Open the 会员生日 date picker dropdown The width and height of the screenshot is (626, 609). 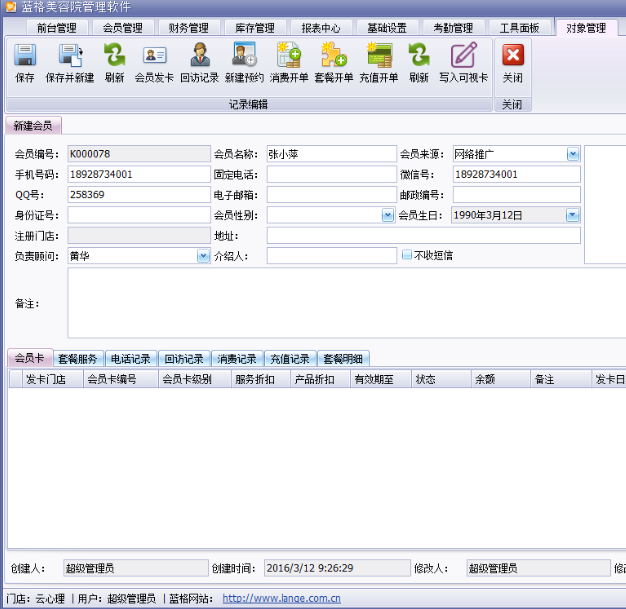[x=573, y=215]
